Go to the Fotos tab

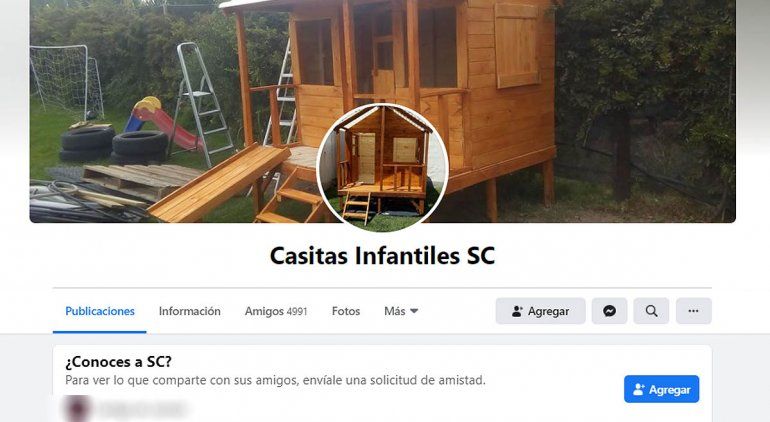coord(346,311)
